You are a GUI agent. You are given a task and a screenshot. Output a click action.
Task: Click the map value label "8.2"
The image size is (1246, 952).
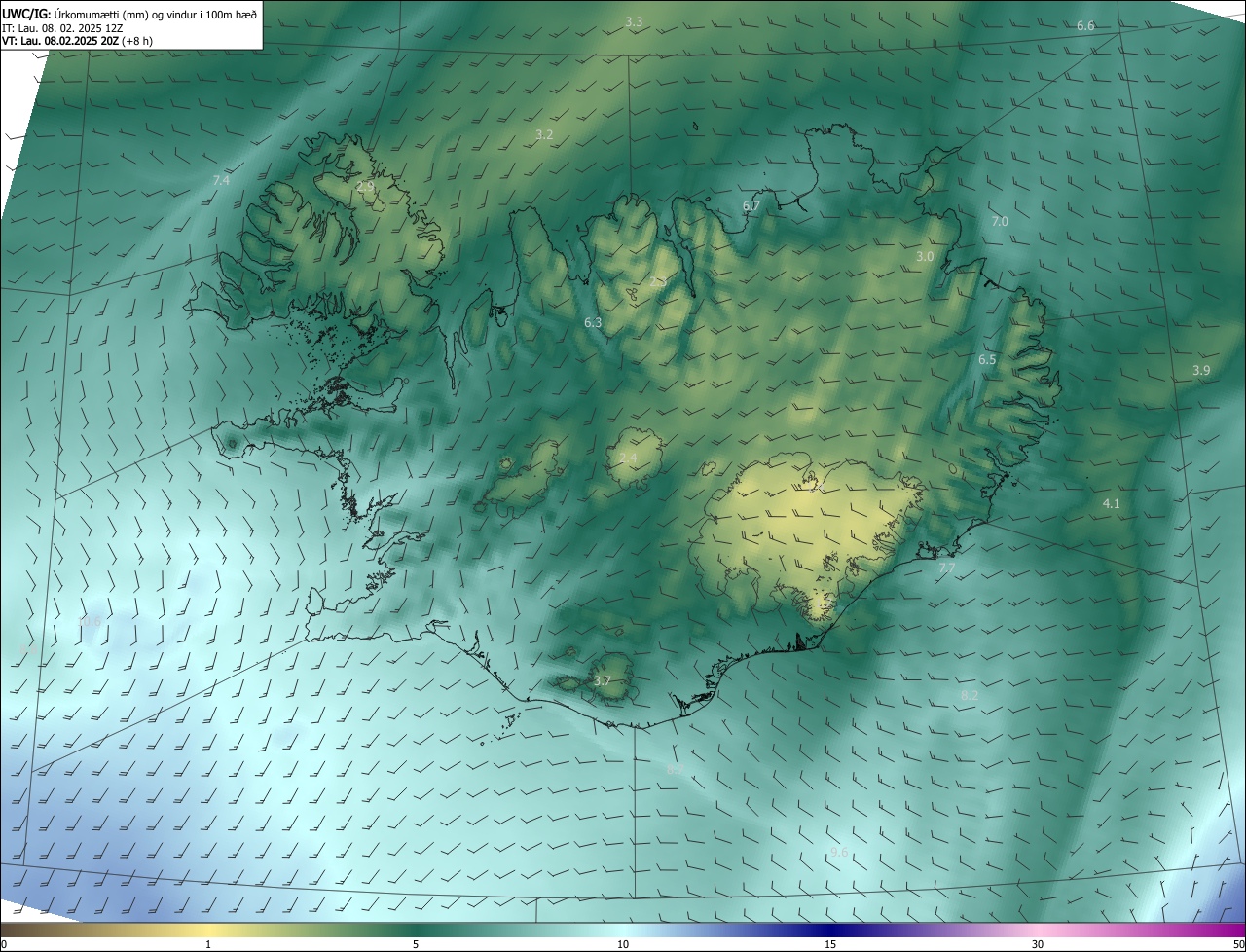tap(970, 694)
